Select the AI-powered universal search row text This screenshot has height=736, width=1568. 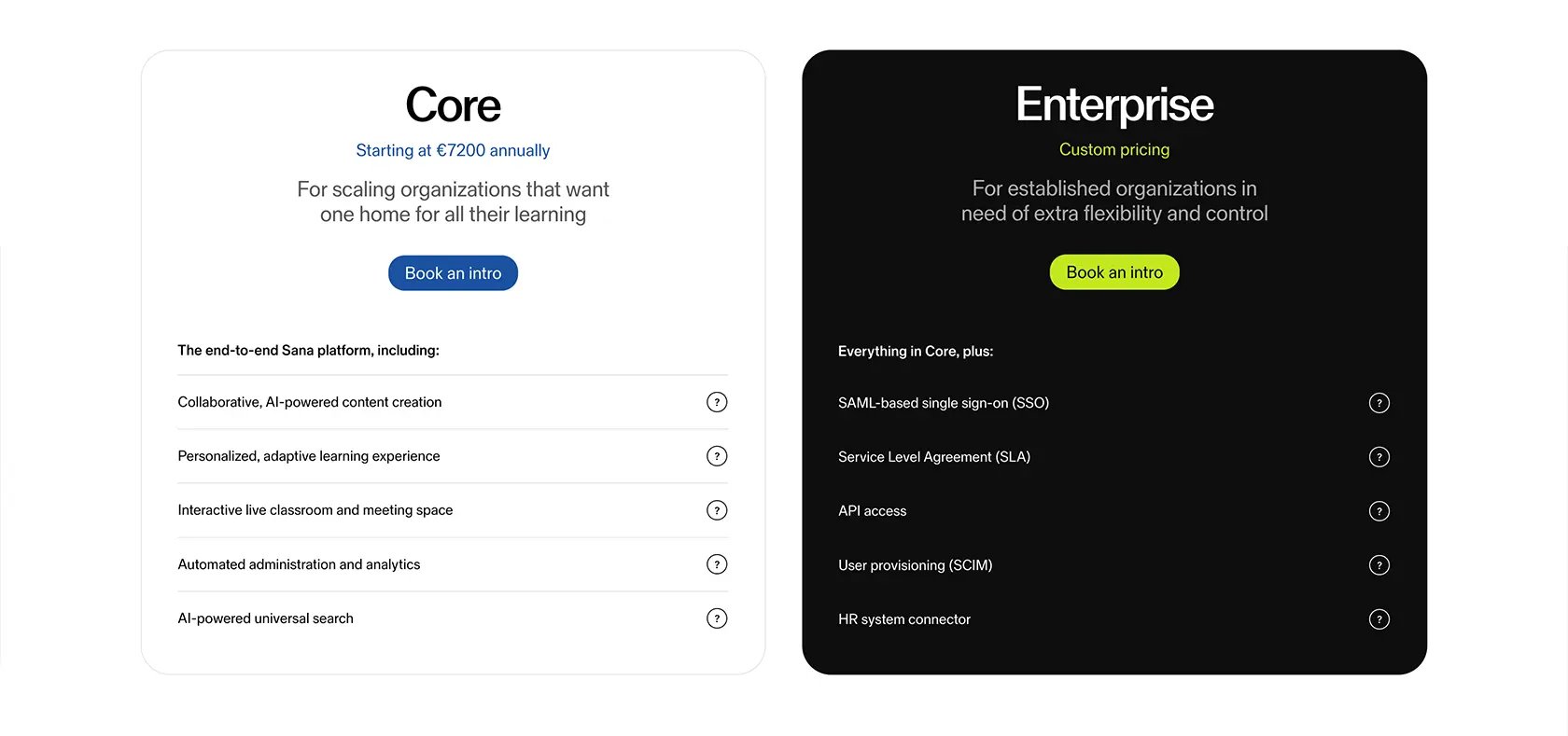265,618
